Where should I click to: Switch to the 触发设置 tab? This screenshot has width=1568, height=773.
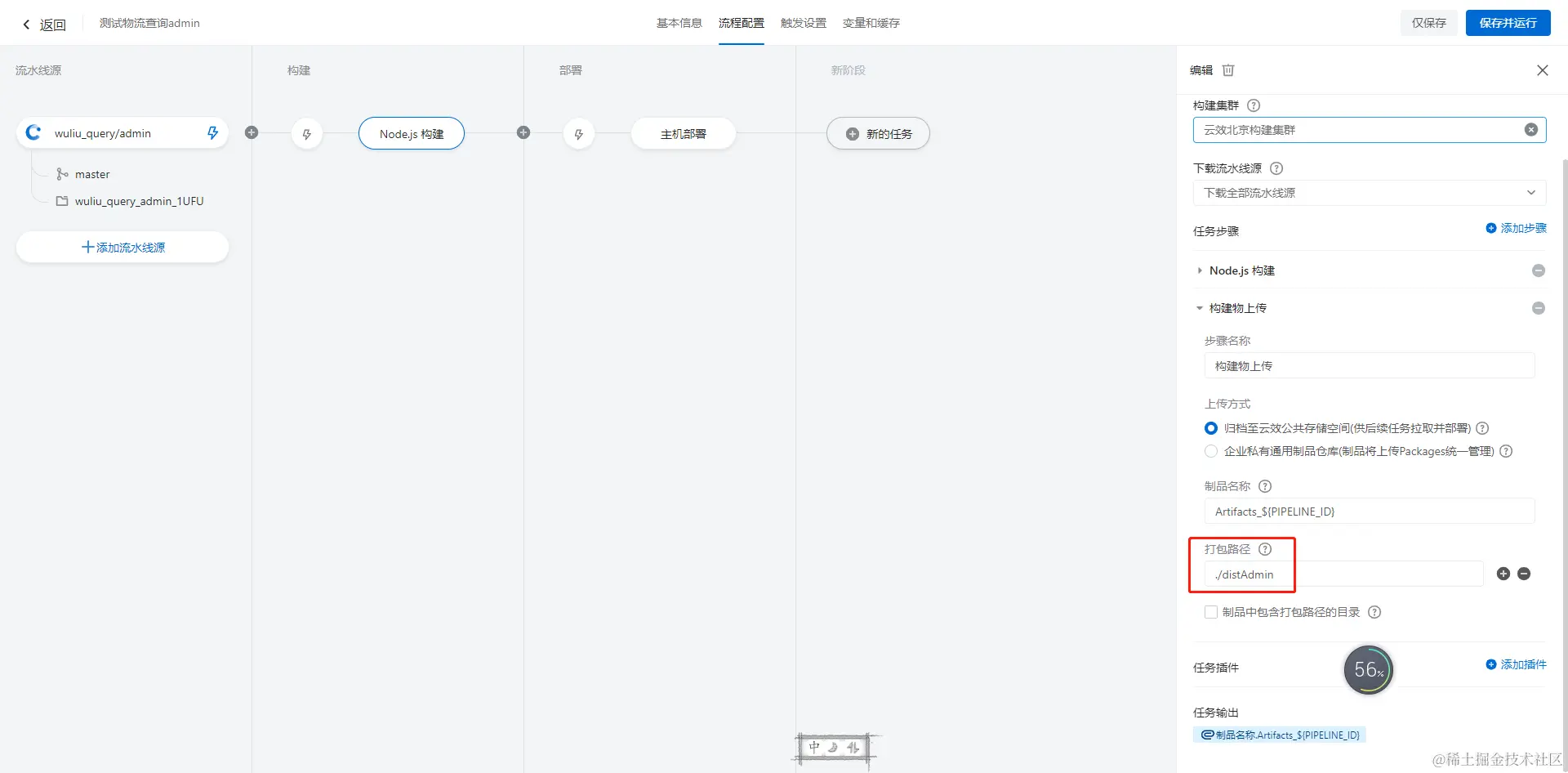pos(804,23)
